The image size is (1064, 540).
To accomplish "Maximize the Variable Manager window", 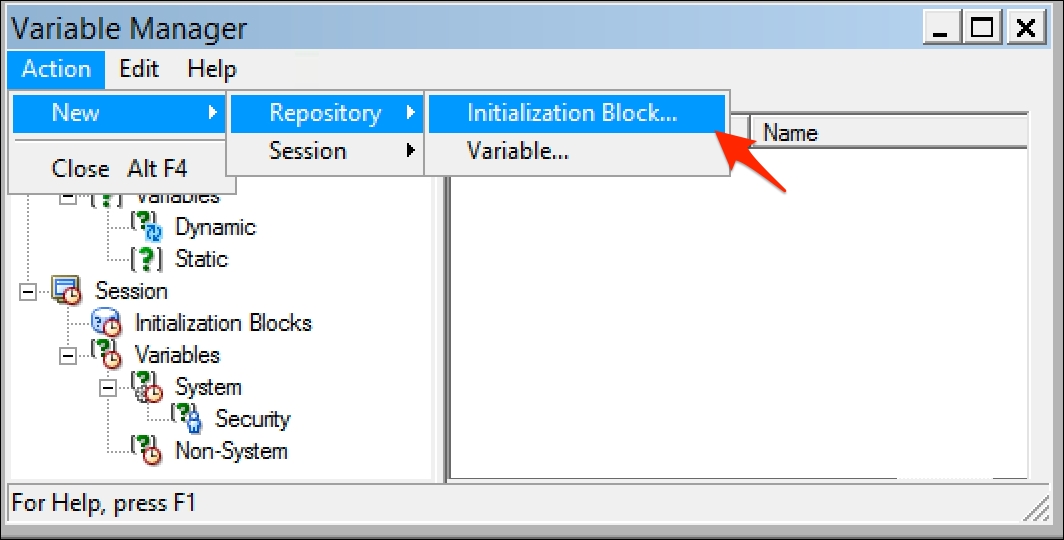I will pos(983,28).
